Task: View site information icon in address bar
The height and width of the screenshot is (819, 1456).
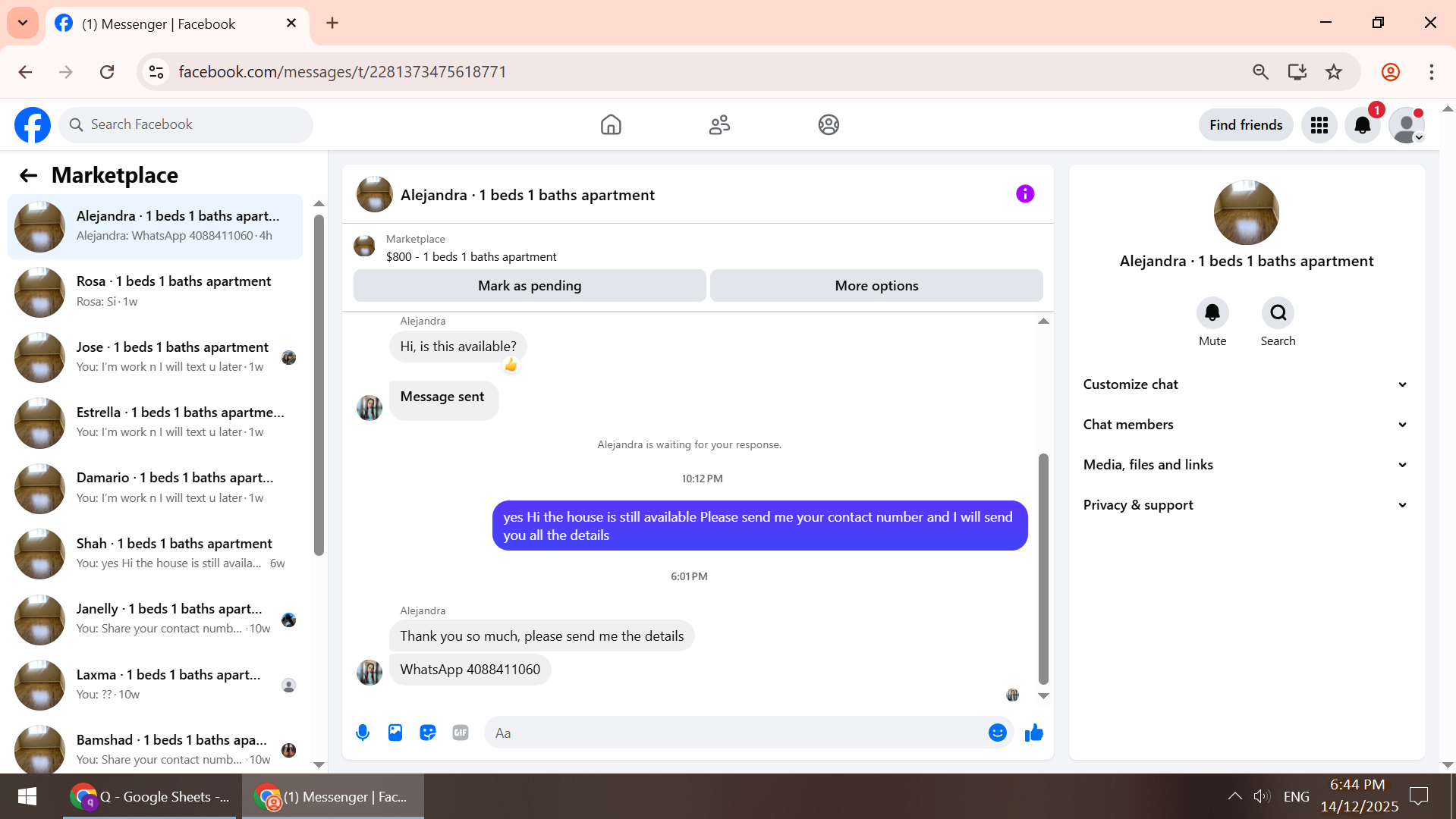Action: click(156, 72)
